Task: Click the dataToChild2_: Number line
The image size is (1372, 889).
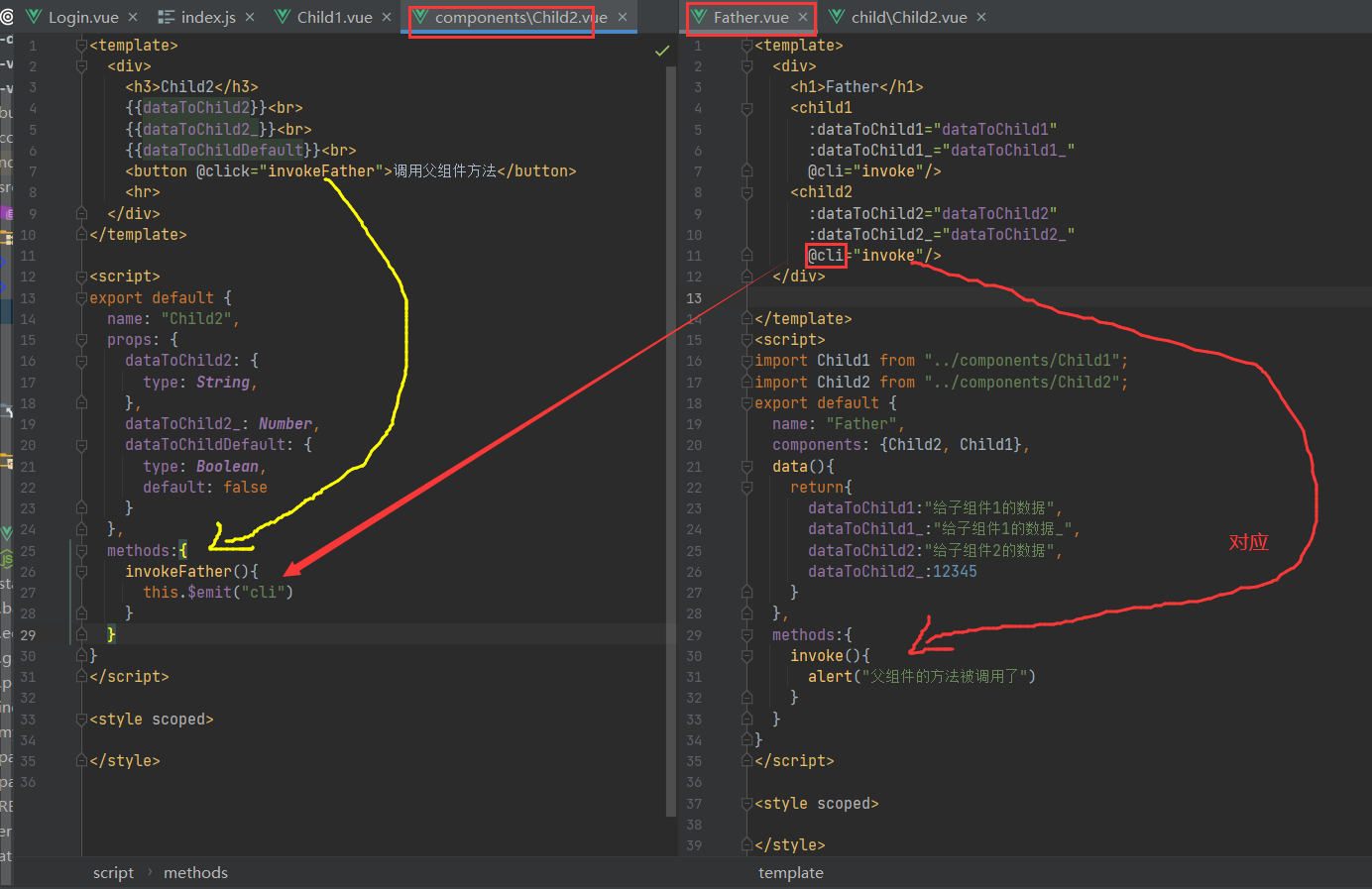Action: (222, 424)
